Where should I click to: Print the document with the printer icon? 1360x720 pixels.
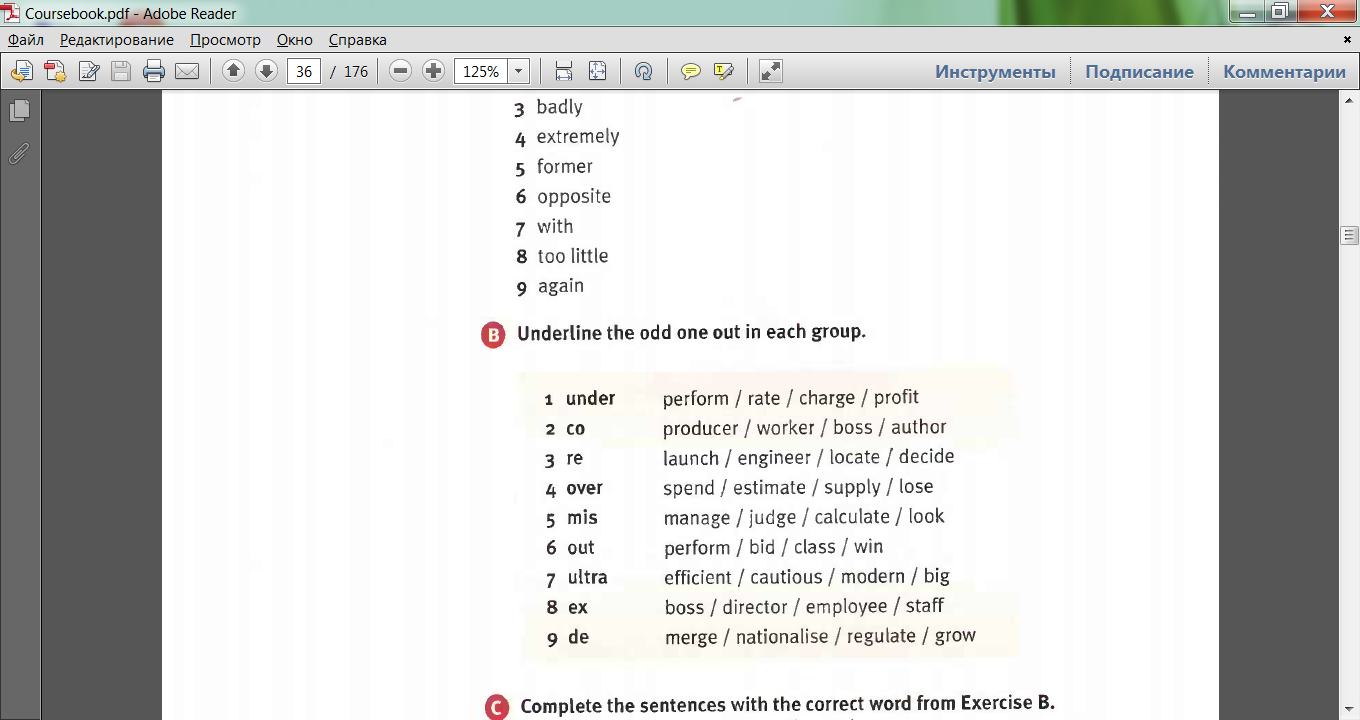pos(154,71)
